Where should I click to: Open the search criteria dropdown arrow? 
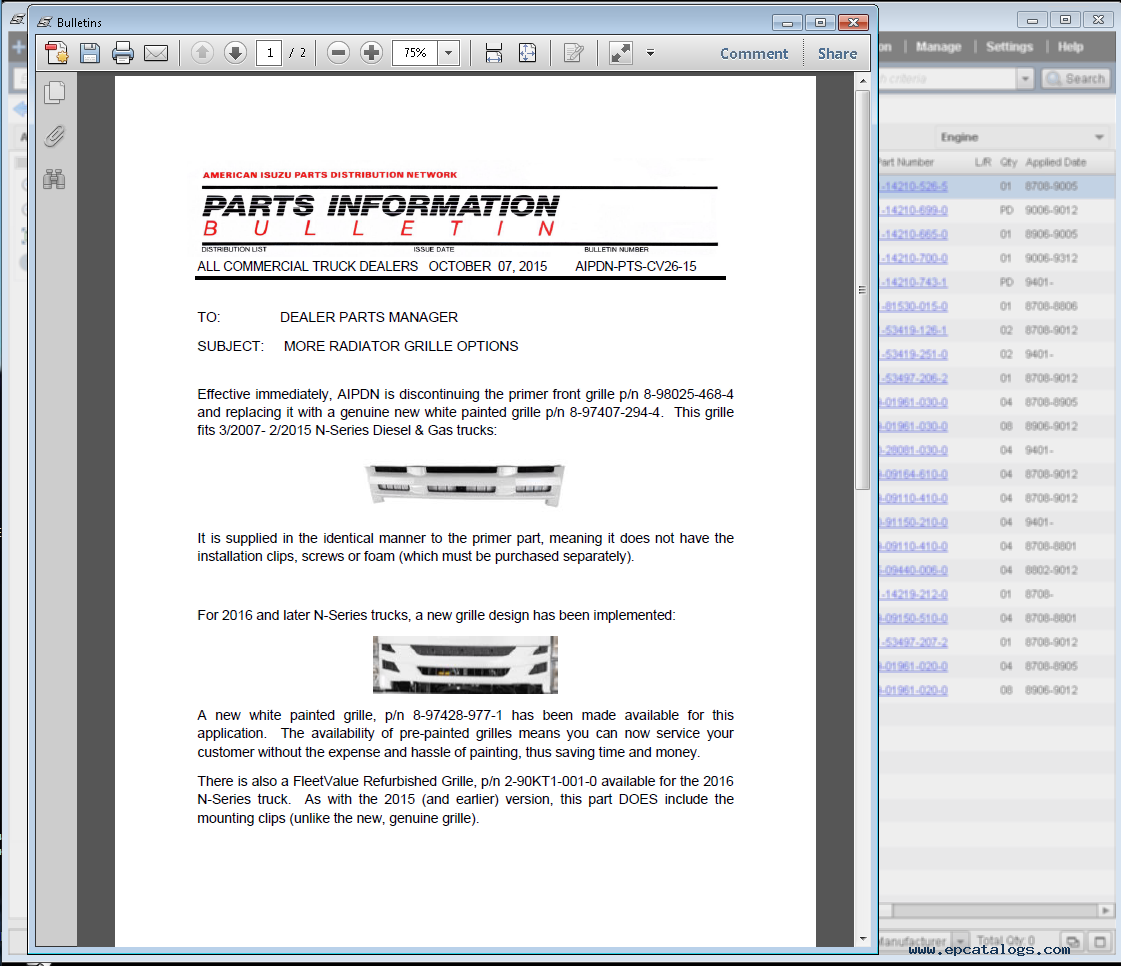[x=1025, y=79]
